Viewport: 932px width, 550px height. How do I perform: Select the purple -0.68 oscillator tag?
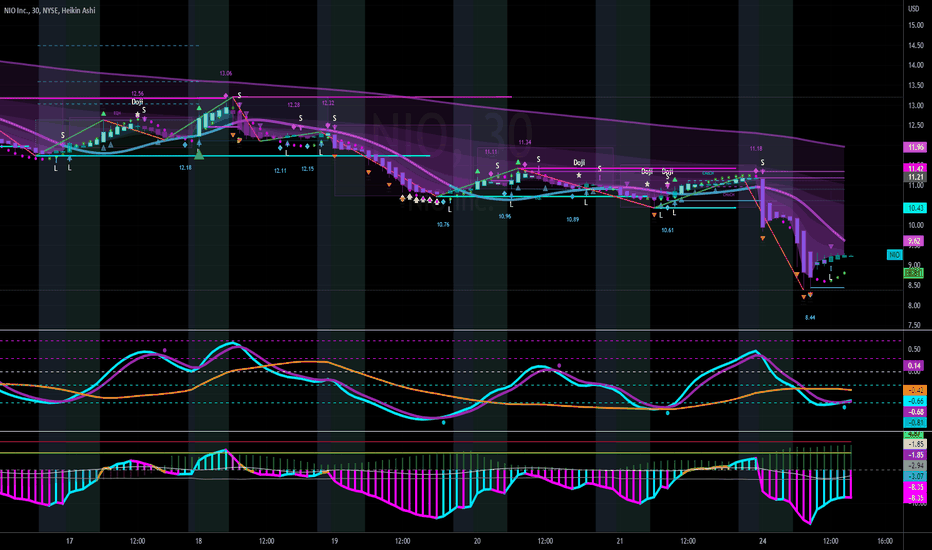point(915,411)
